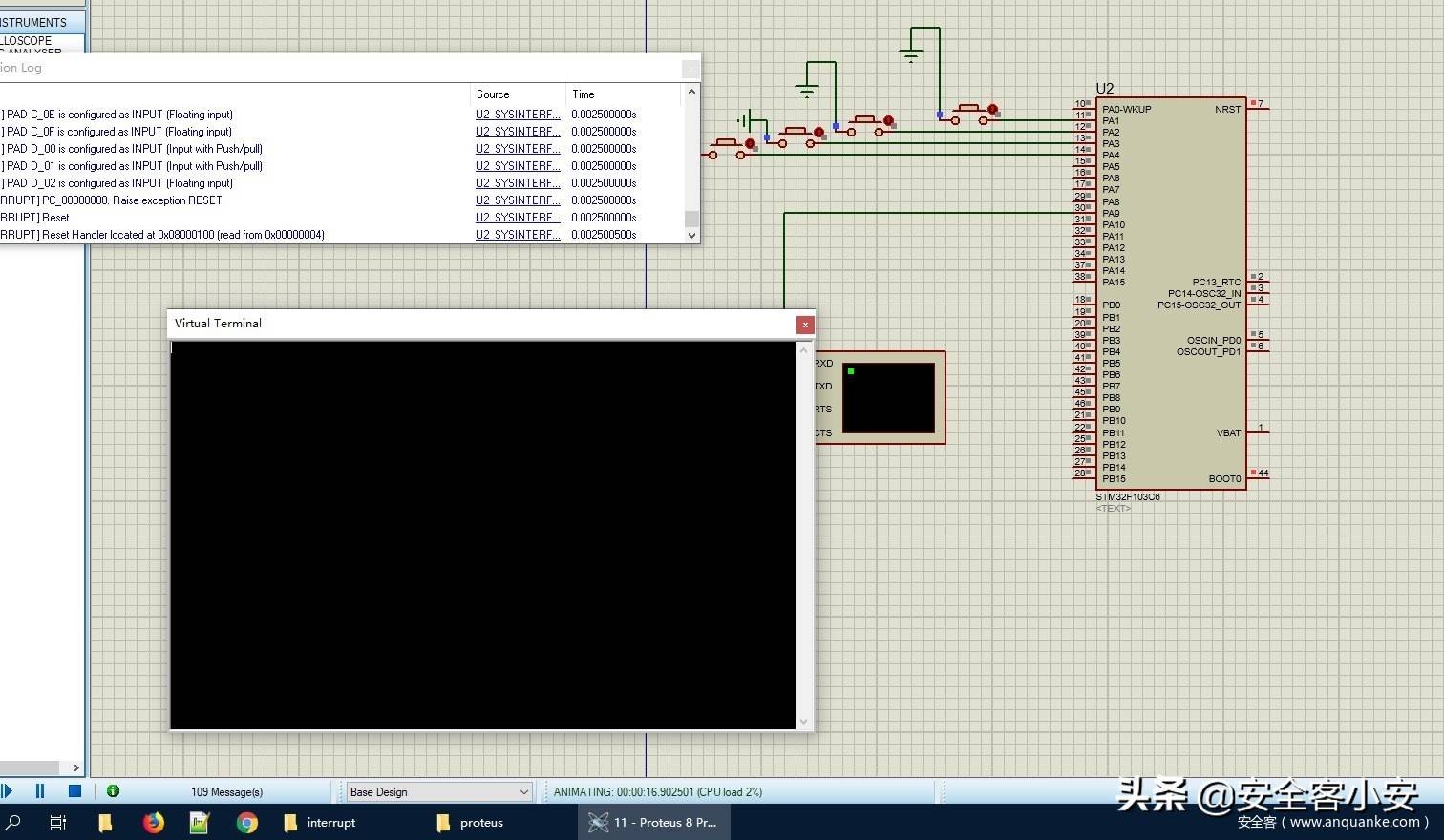This screenshot has height=840, width=1444.
Task: Select OSCILLOSCOPE in the instruments list
Action: 27,41
